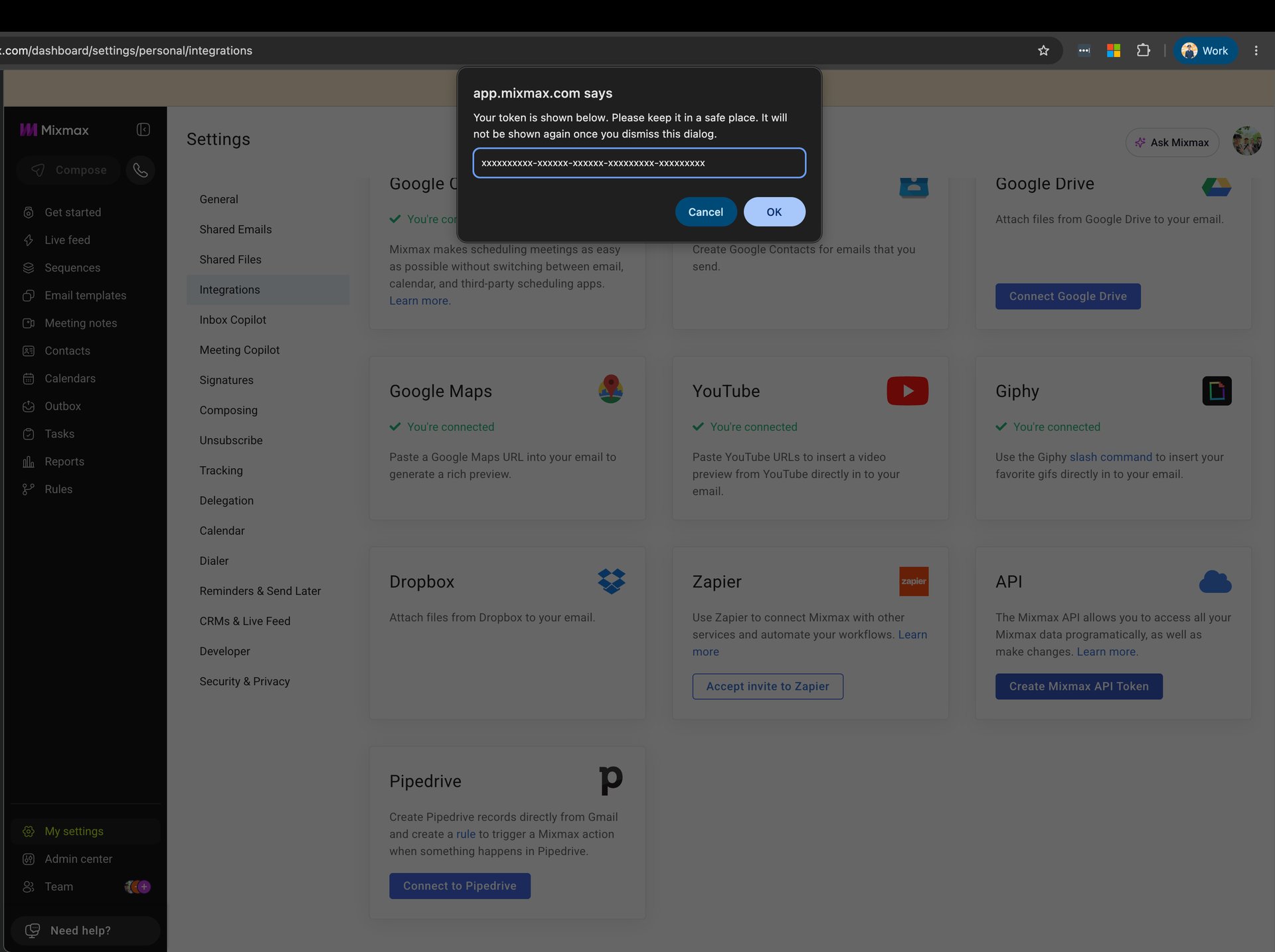Click the Admin center icon
The image size is (1275, 952).
[x=29, y=859]
